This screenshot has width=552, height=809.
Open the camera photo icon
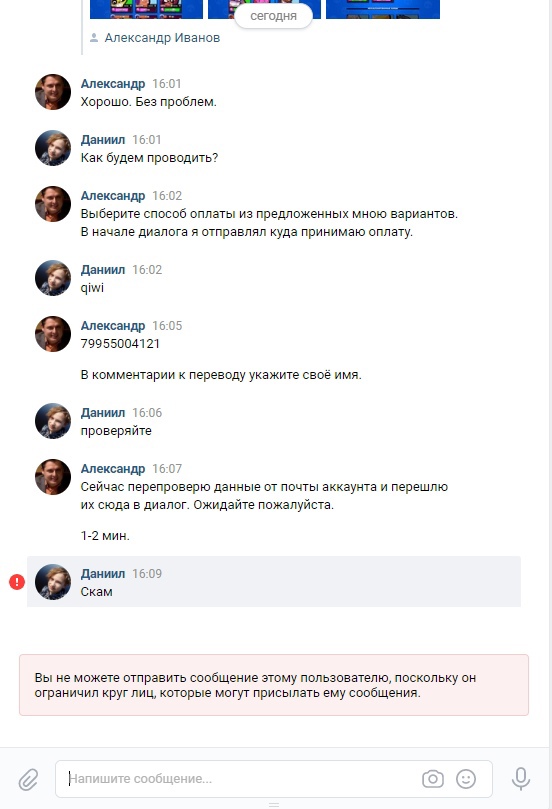(433, 779)
